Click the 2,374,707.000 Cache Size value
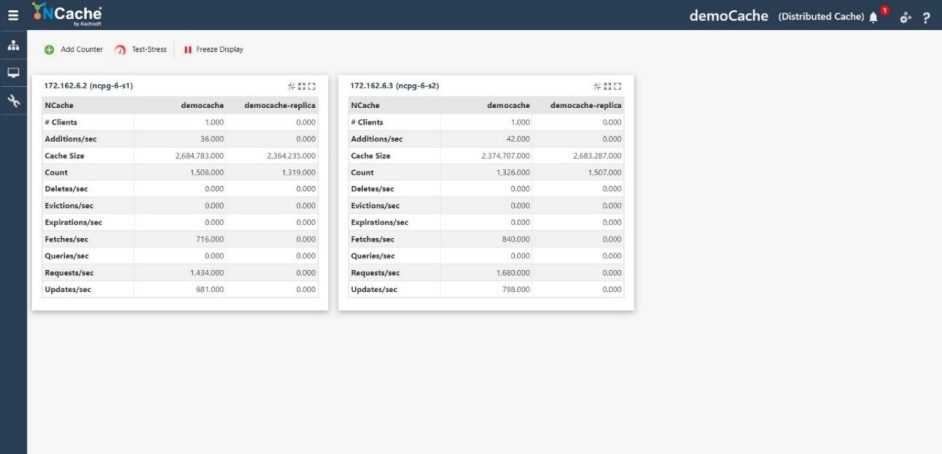 tap(506, 156)
